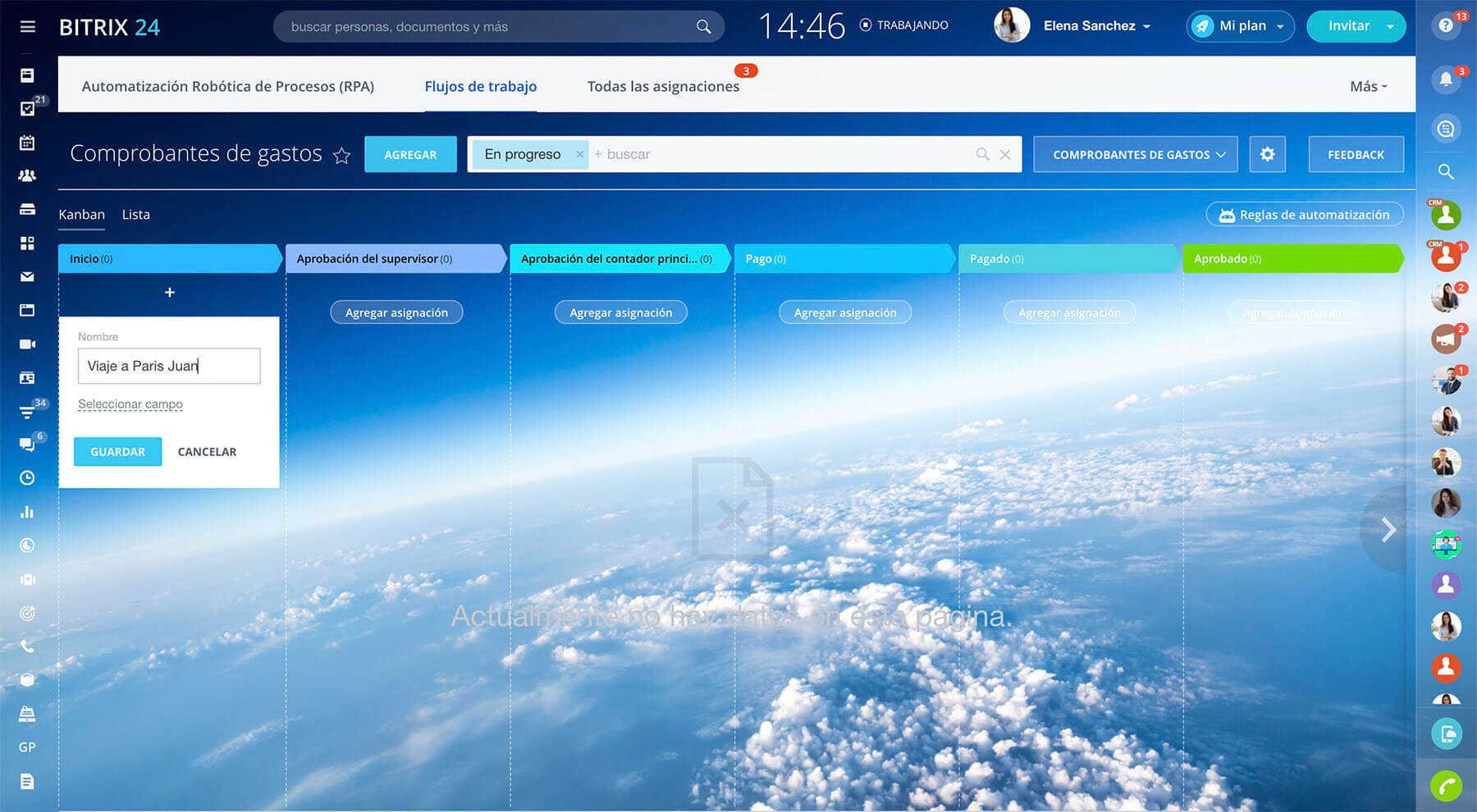Toggle the Trabajando work status

point(903,25)
